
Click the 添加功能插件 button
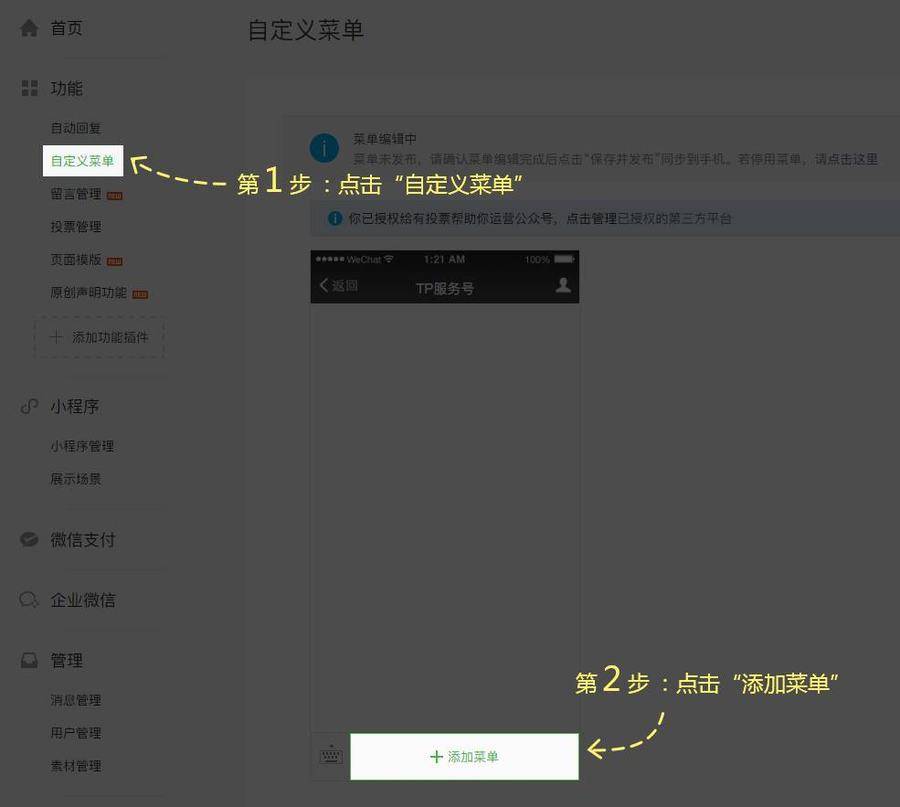[99, 337]
